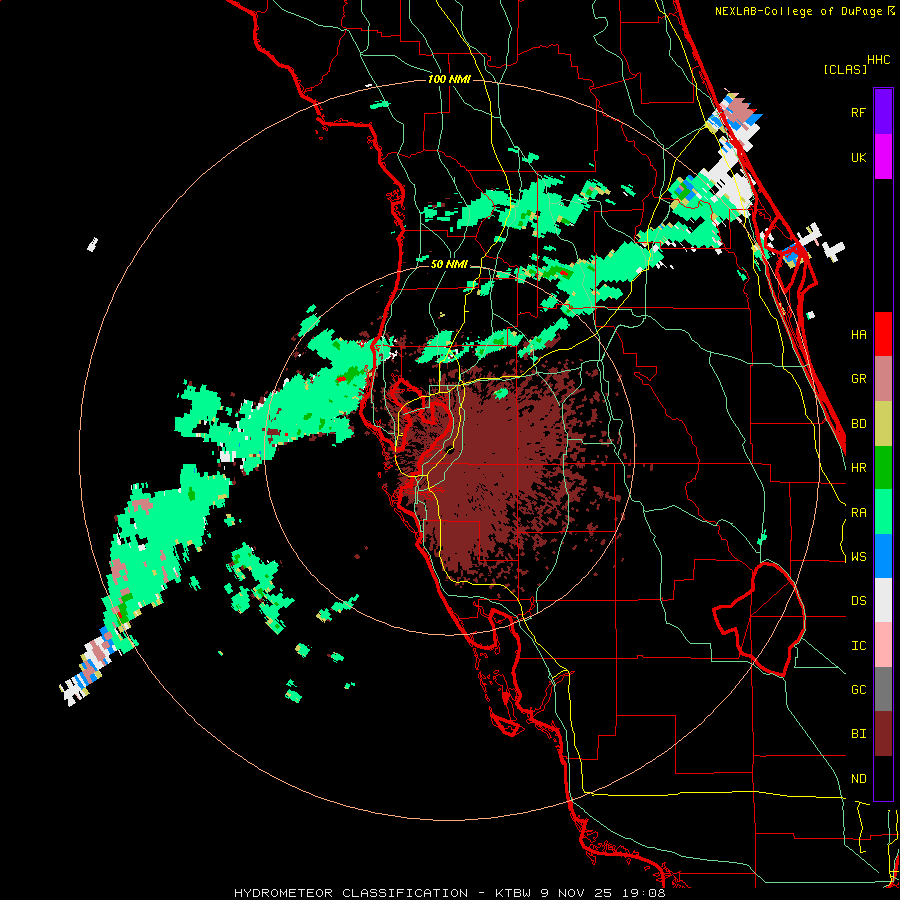The image size is (900, 900).
Task: Click the red-outlined Lake Okeechobee shape
Action: [759, 619]
